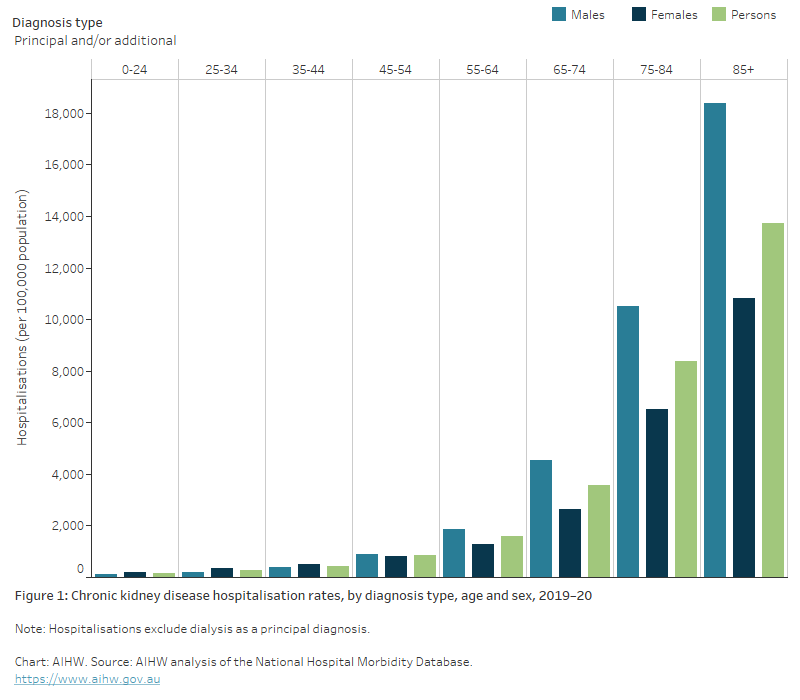Select the 55-64 Males bar
The height and width of the screenshot is (700, 800).
454,553
